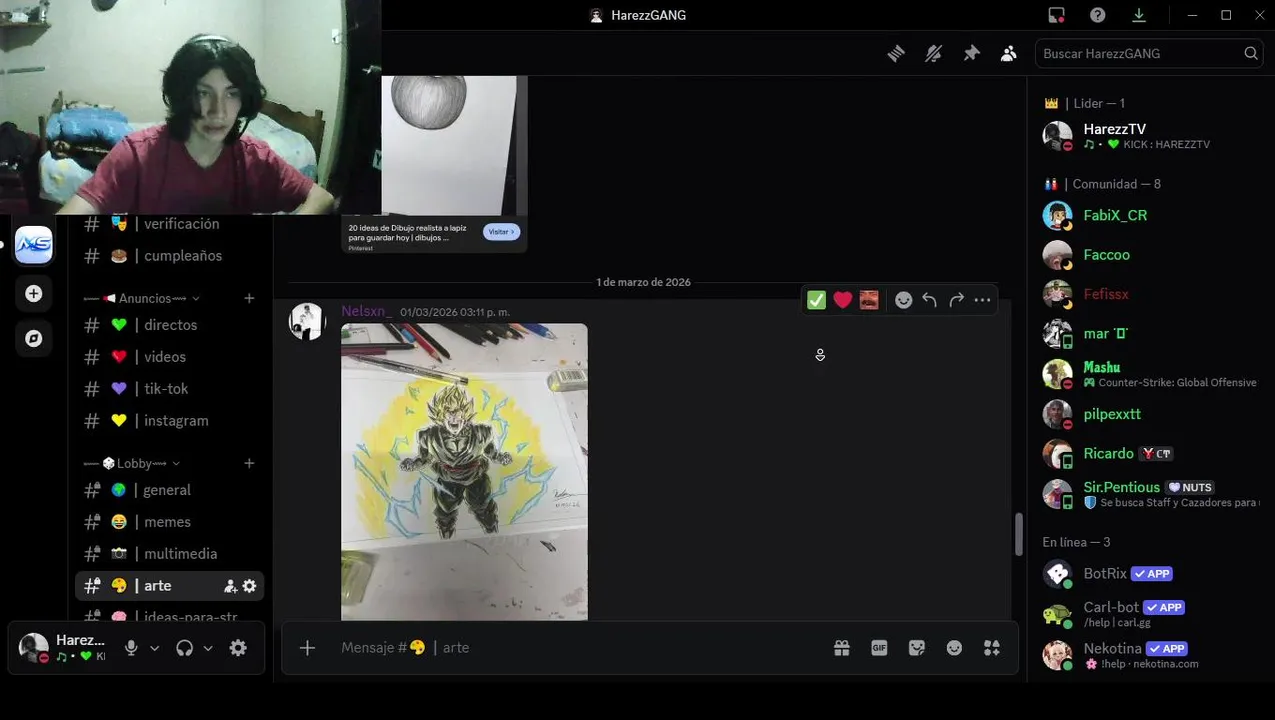Create channel plus next to Lobby
Screen dimensions: 1275x720
coord(249,463)
